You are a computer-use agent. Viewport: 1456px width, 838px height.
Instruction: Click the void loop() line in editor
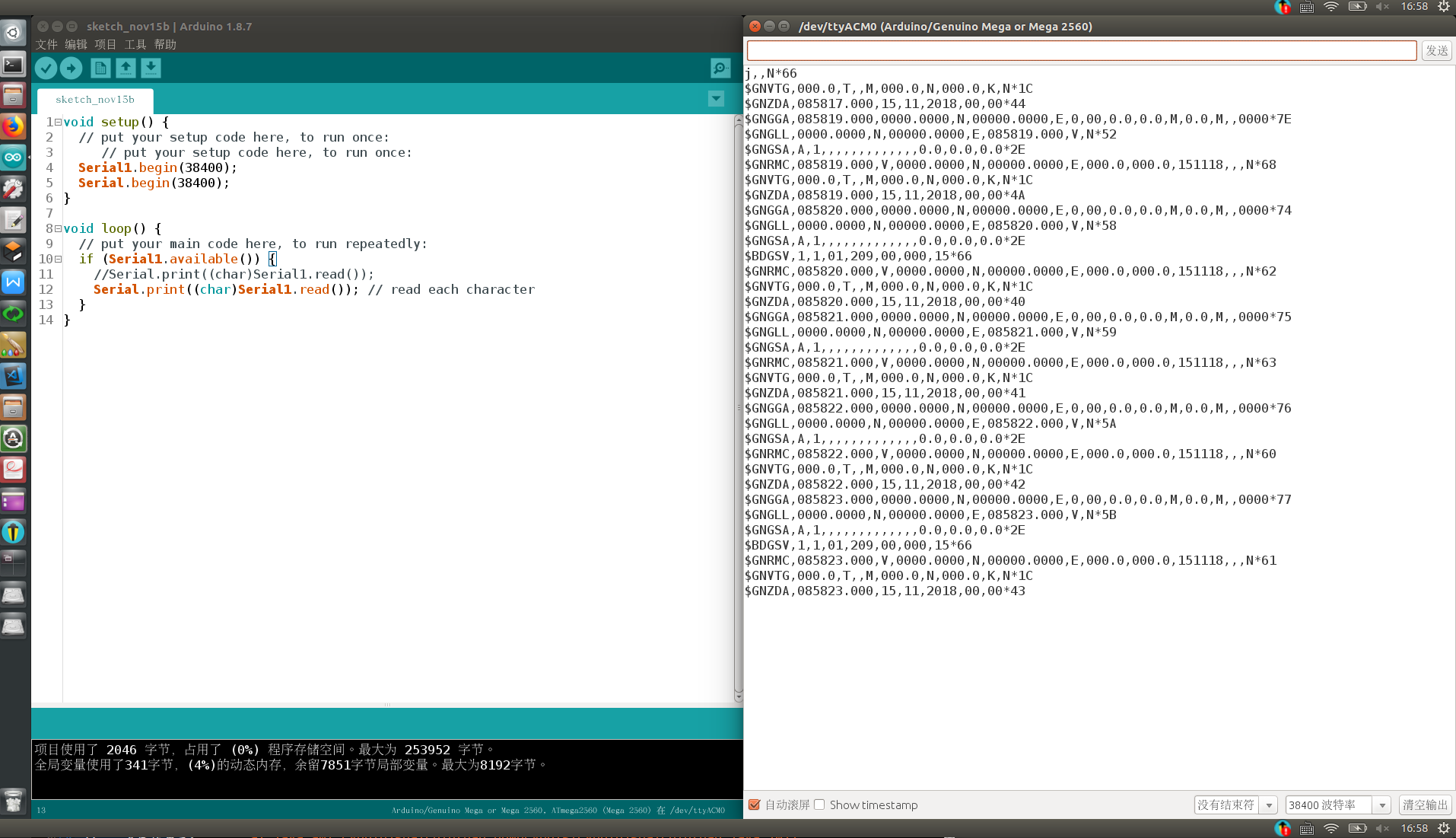tap(113, 228)
